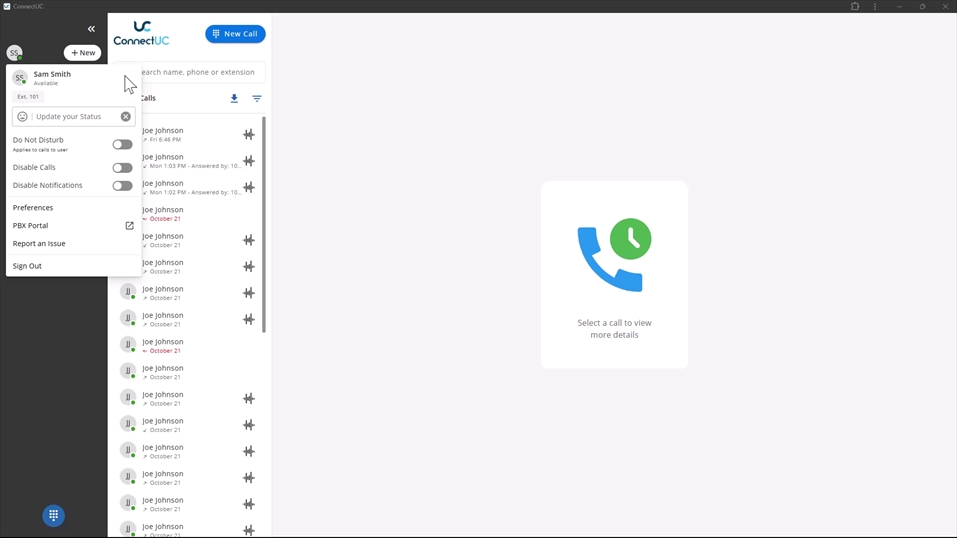The height and width of the screenshot is (538, 957).
Task: Open the dial pad button
Action: 54,515
